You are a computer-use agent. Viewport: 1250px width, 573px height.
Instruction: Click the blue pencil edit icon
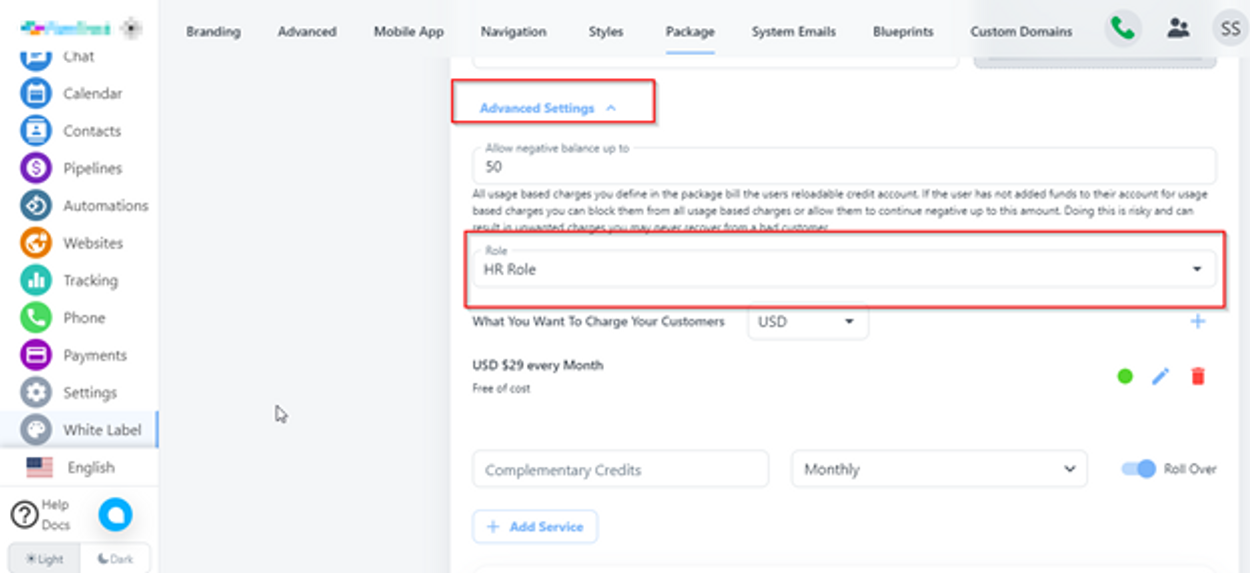(1160, 377)
